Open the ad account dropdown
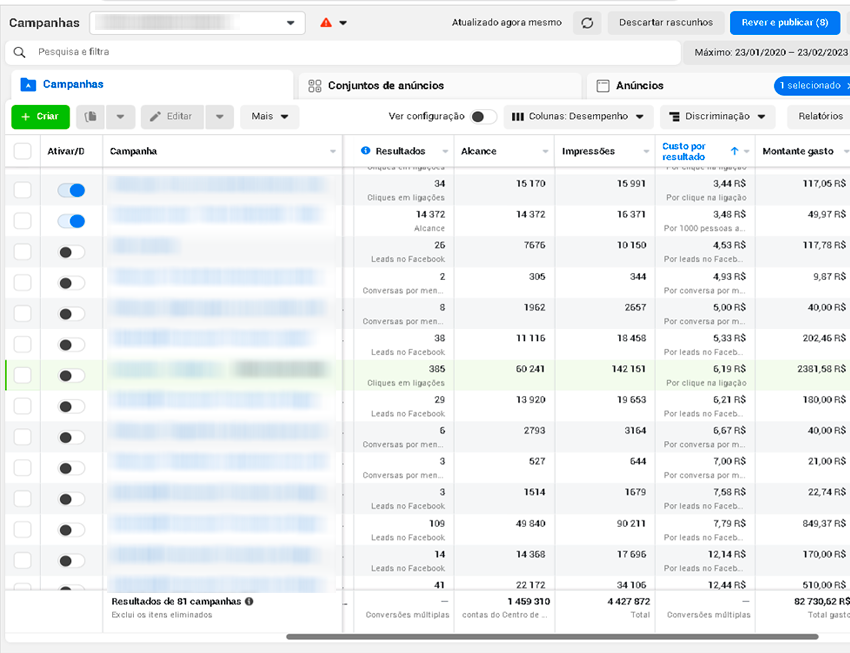 click(197, 23)
